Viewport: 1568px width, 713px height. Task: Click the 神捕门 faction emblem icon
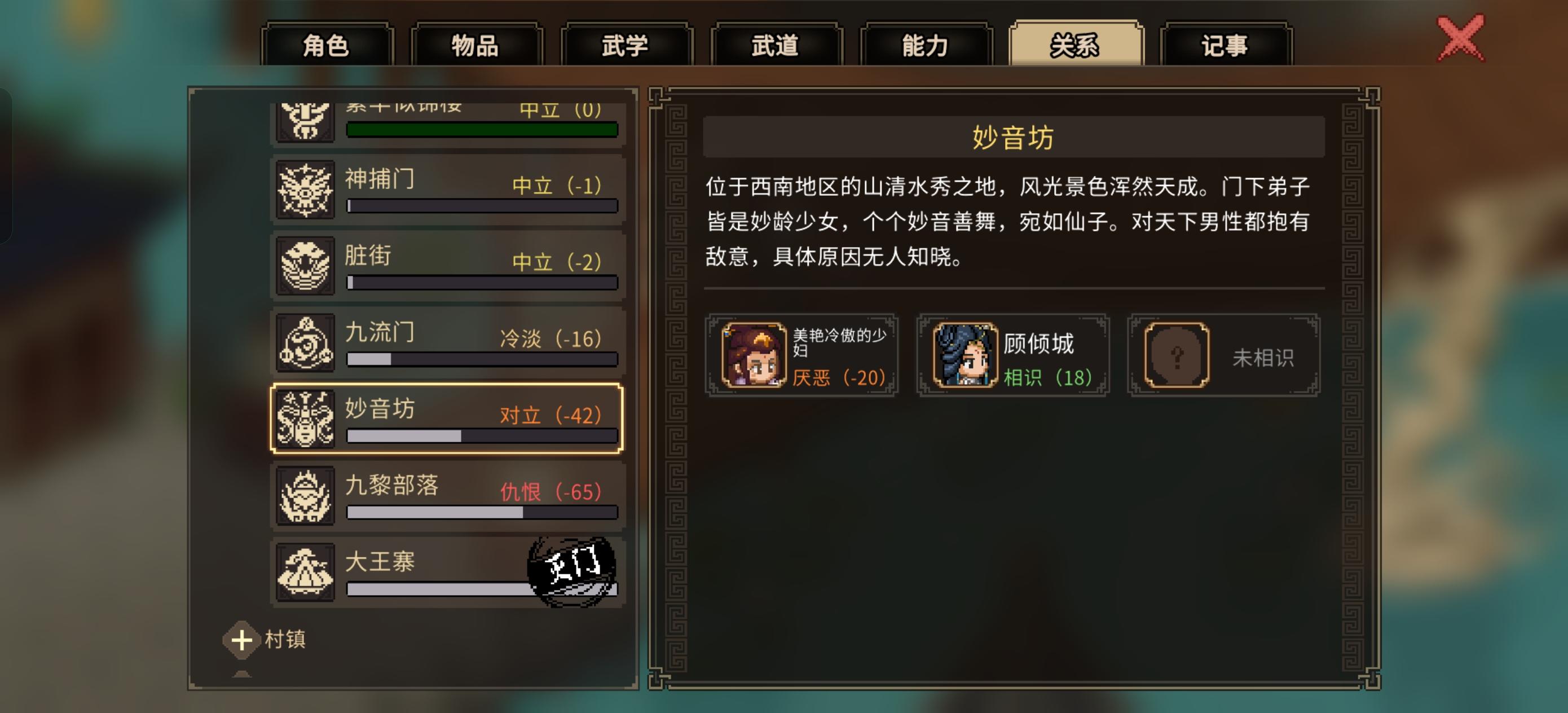[305, 190]
